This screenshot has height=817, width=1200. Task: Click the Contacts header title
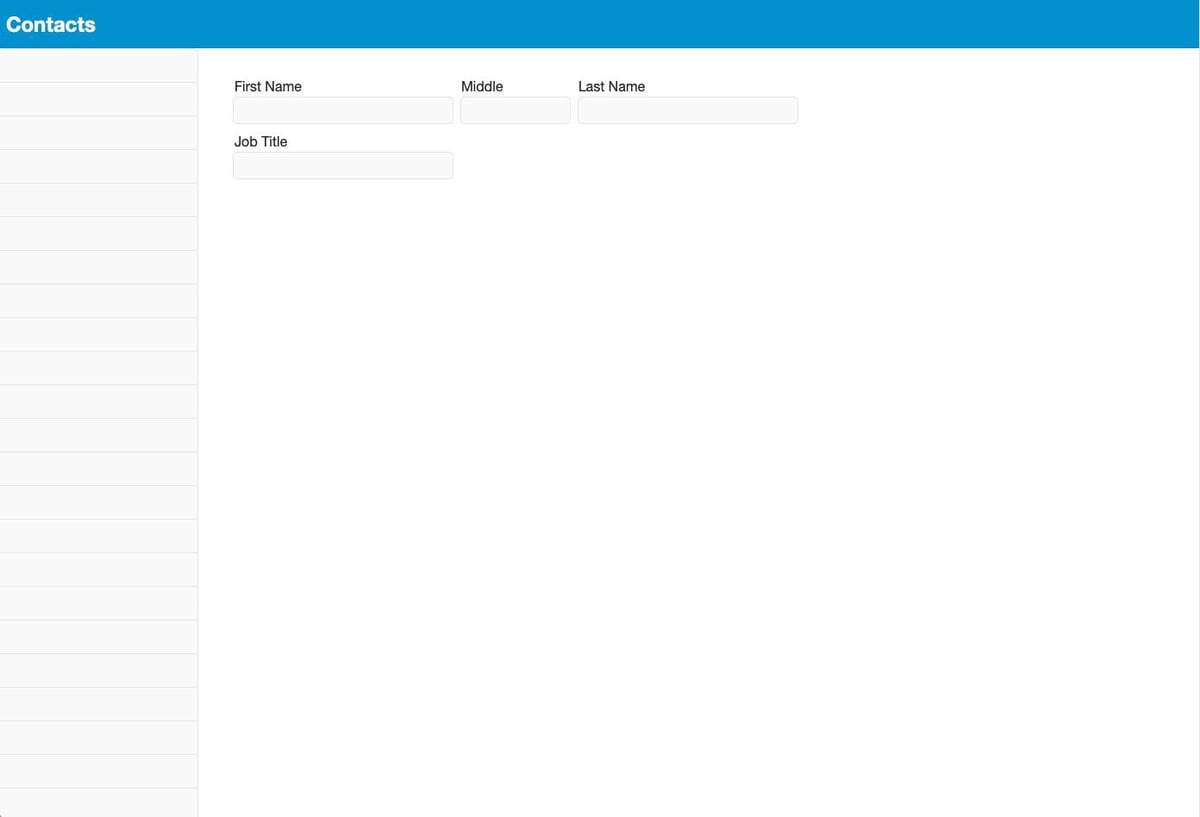[50, 24]
